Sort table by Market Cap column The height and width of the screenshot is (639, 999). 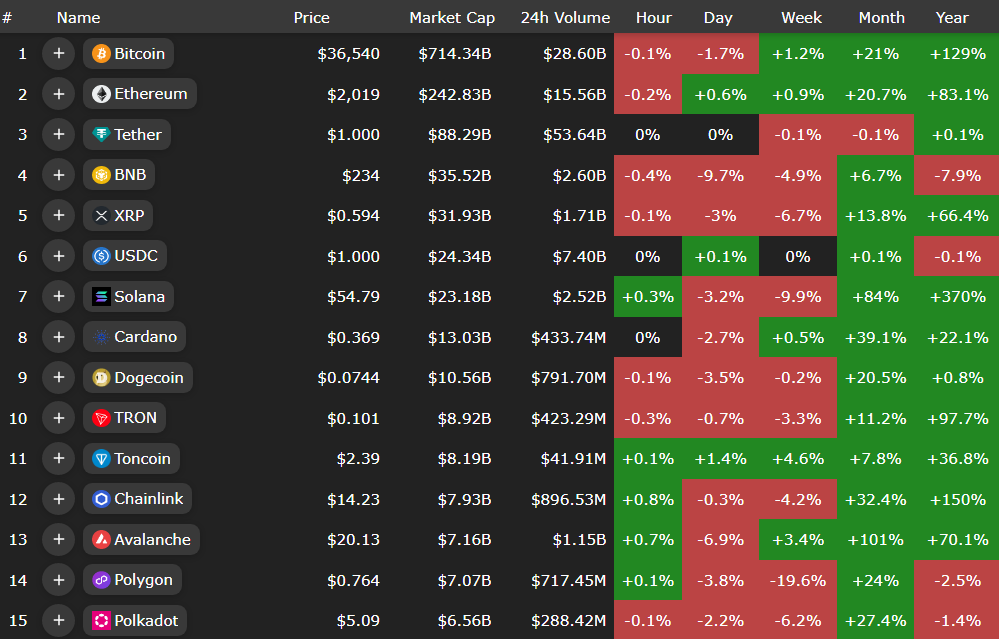pyautogui.click(x=451, y=17)
